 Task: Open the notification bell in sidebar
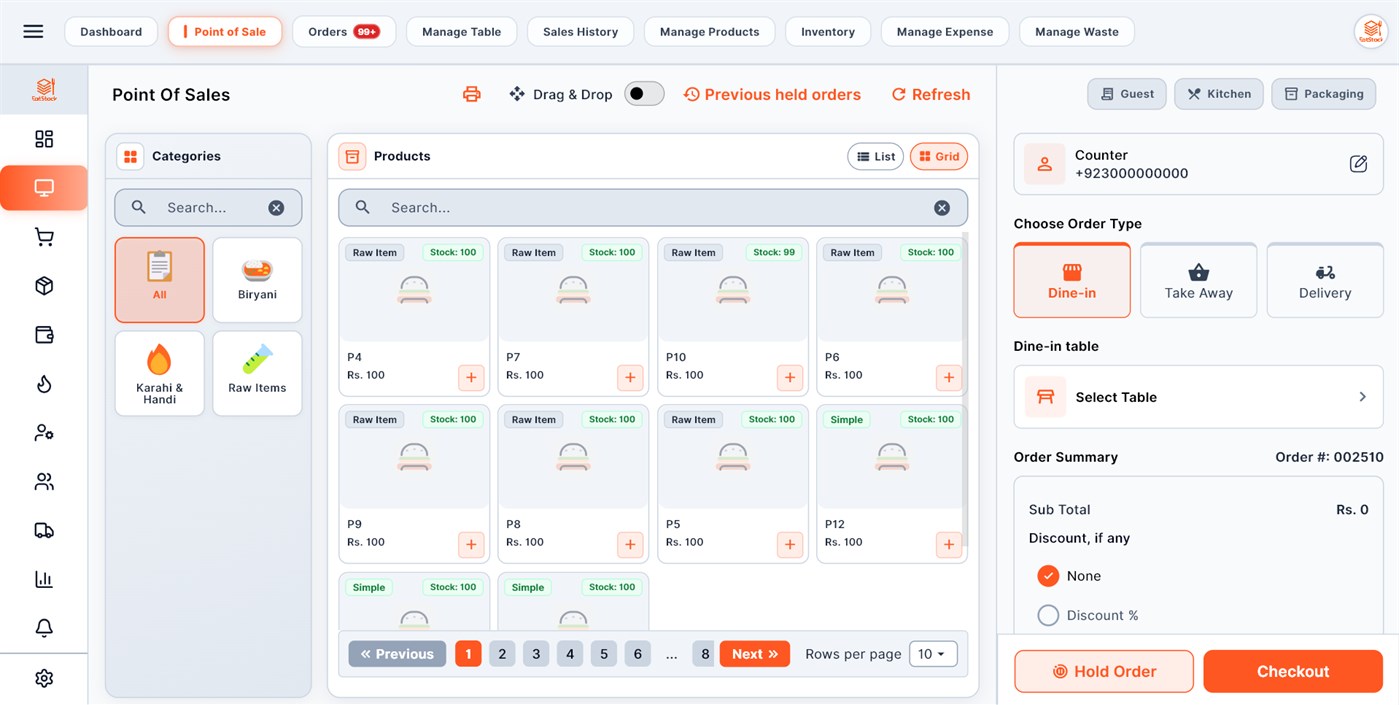[x=44, y=628]
